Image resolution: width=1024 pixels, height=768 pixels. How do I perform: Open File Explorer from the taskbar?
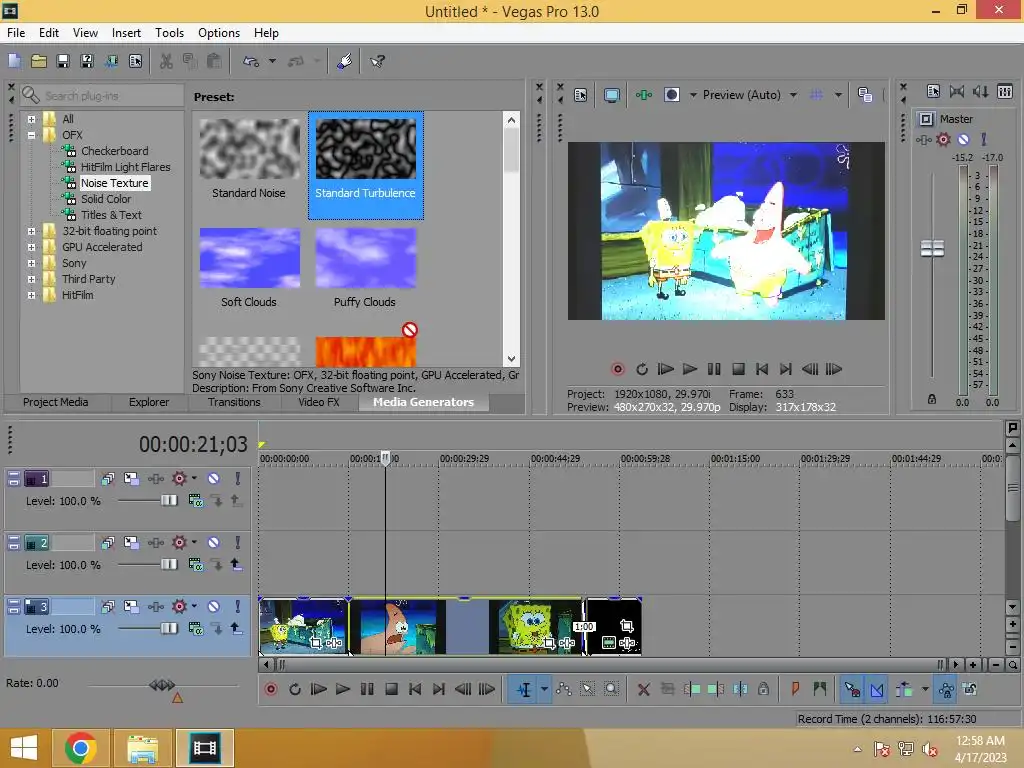click(142, 748)
